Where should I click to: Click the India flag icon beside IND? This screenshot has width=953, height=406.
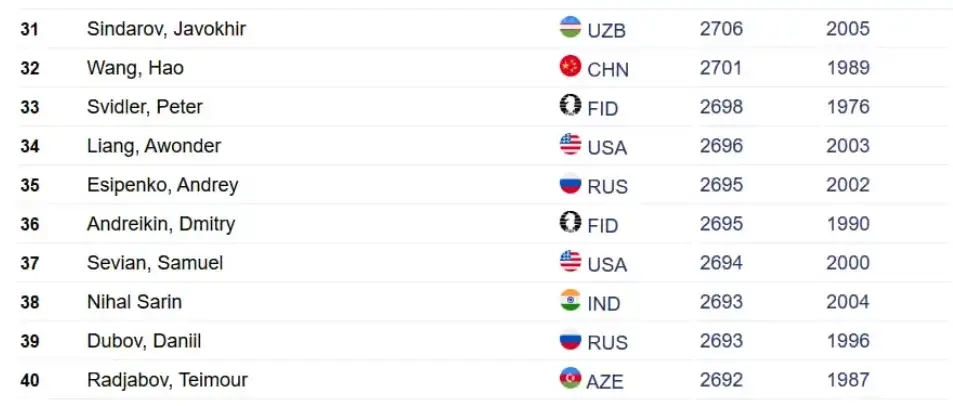coord(570,300)
